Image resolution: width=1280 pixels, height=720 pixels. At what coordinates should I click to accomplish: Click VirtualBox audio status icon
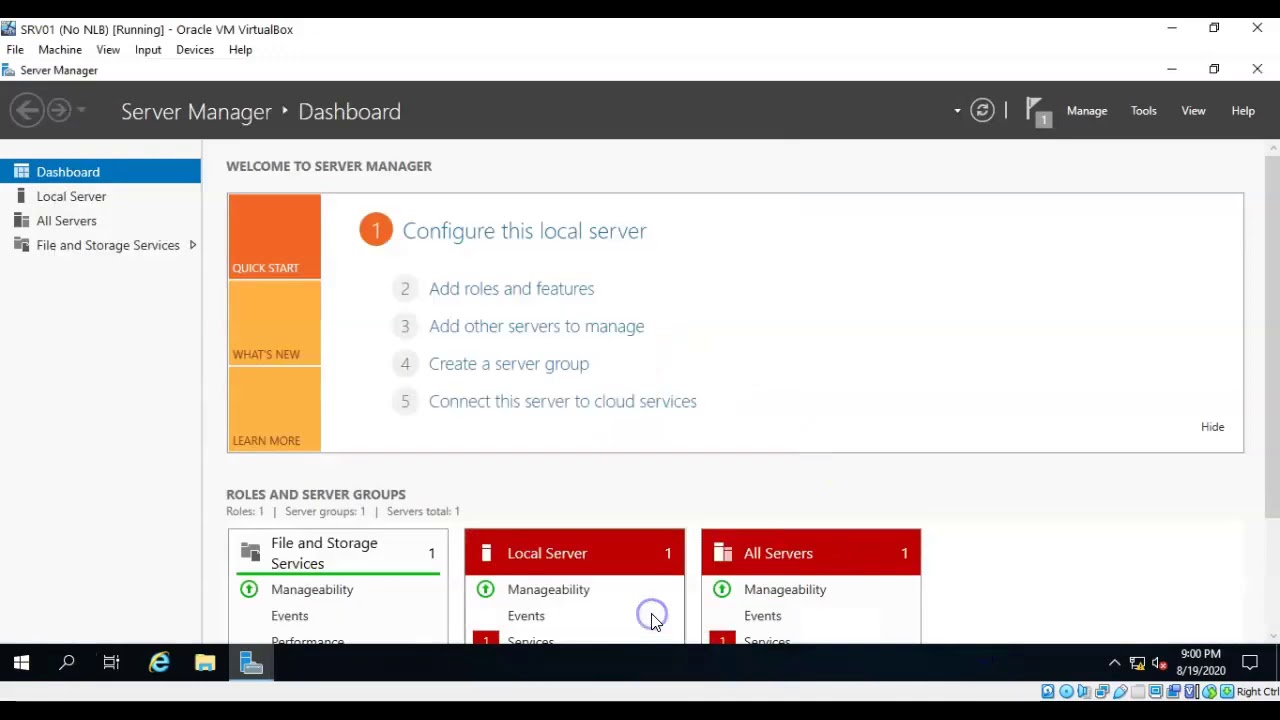[1083, 692]
